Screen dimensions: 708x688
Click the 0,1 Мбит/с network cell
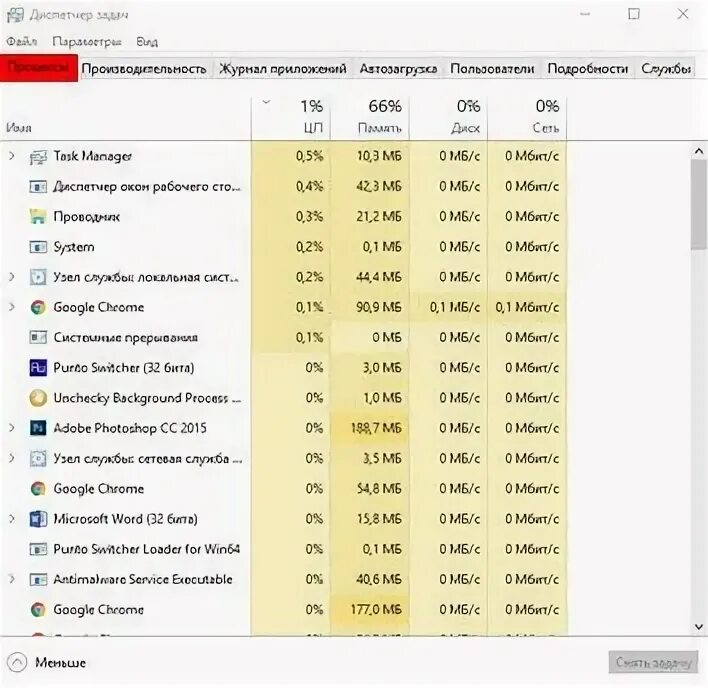point(527,308)
